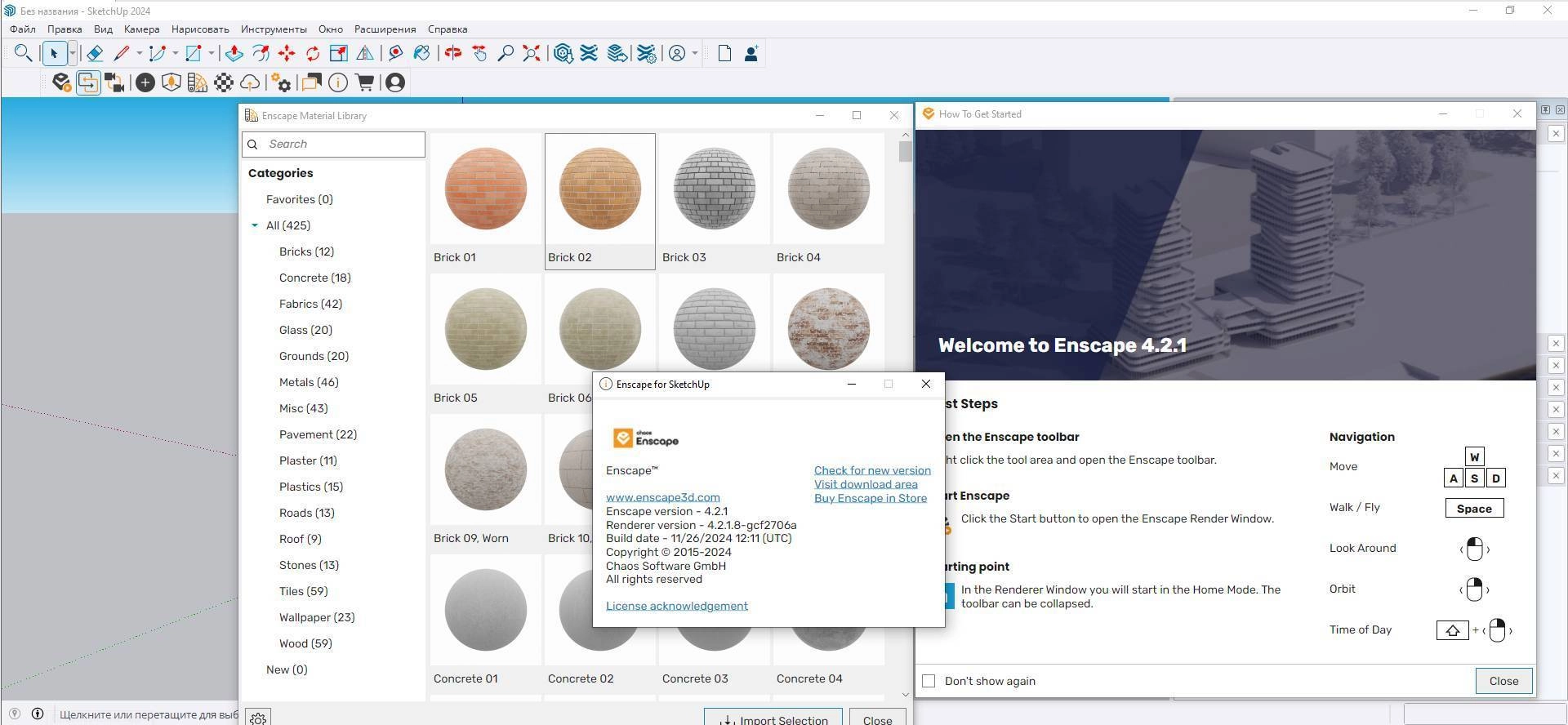Open the Select tool dropdown arrow

click(72, 53)
